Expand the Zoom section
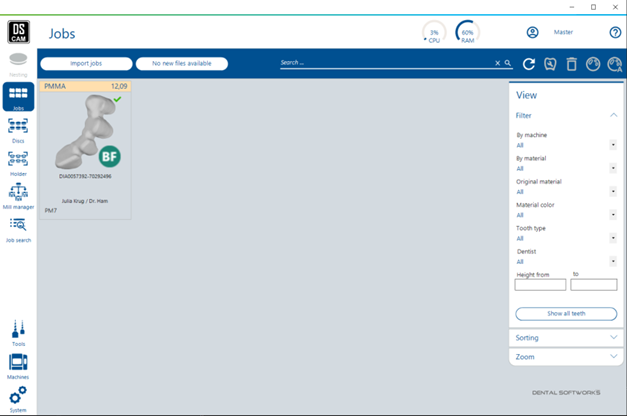 pos(566,356)
